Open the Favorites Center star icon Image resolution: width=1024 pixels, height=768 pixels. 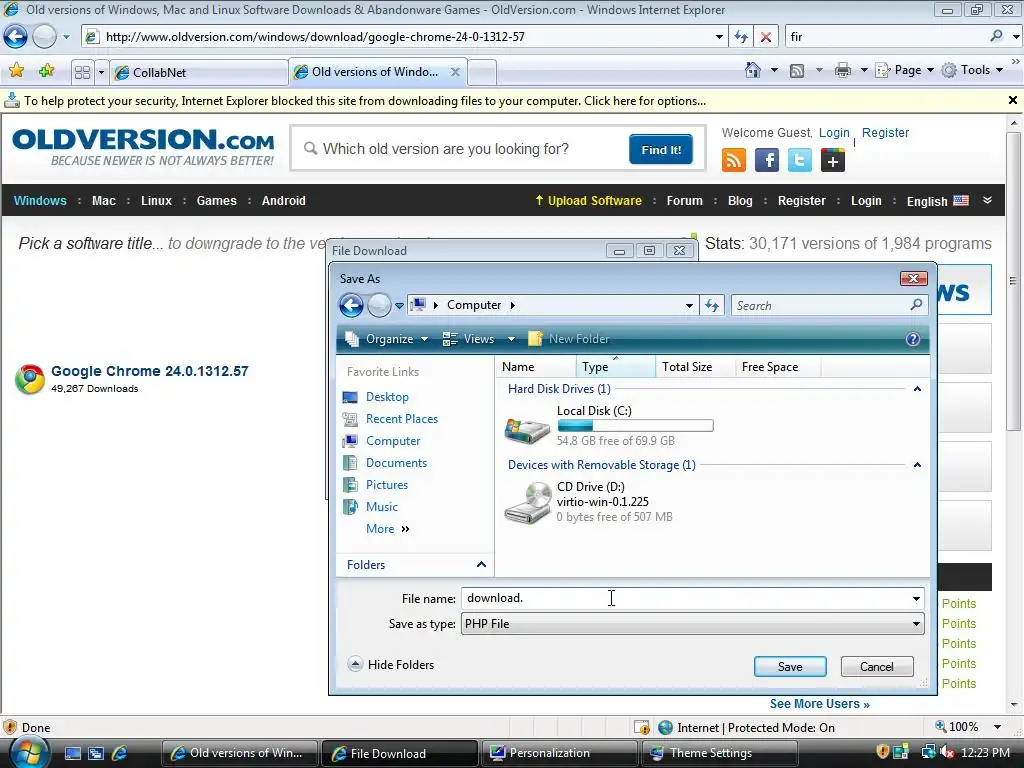[x=16, y=71]
